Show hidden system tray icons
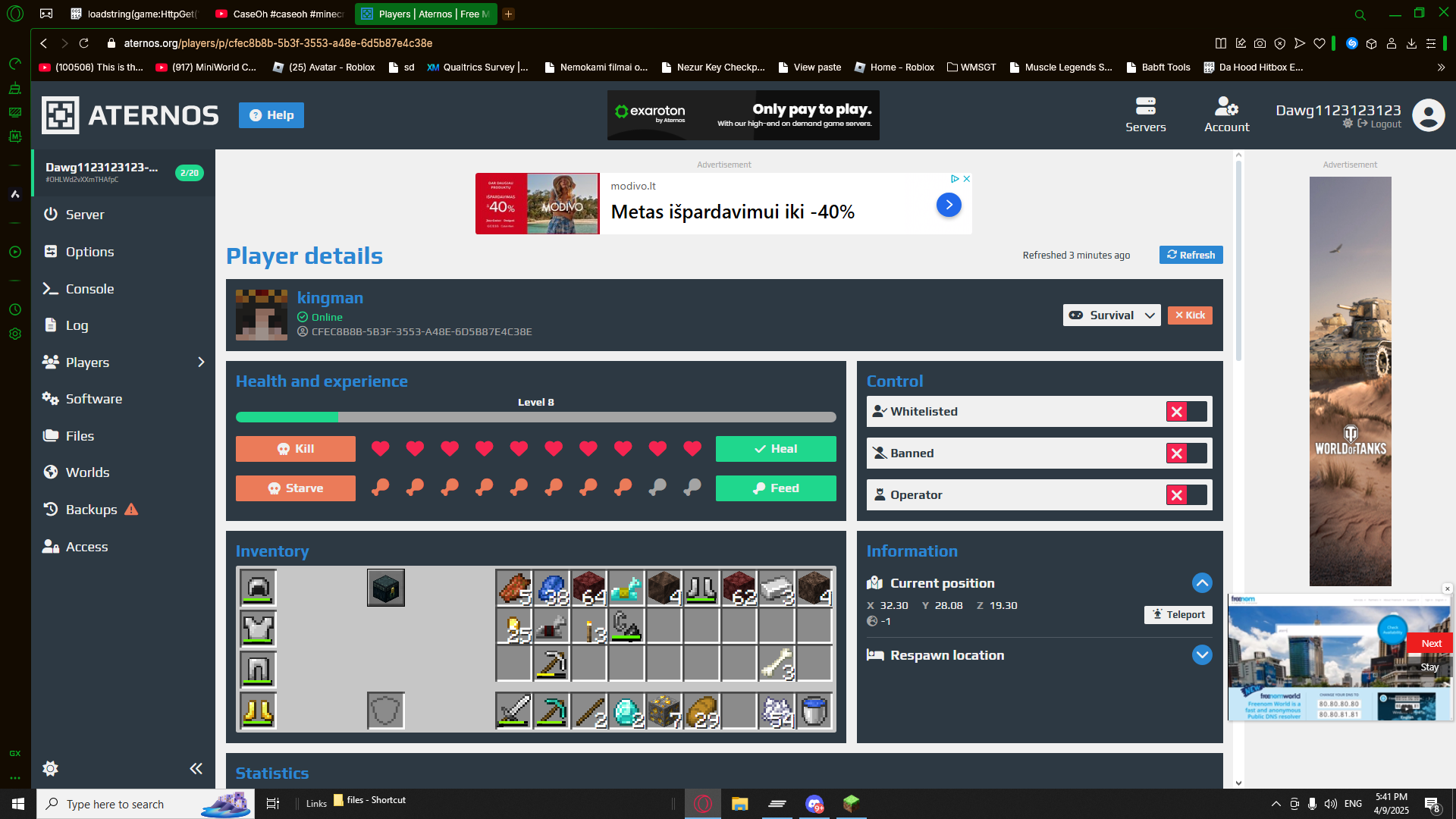The width and height of the screenshot is (1456, 819). (x=1276, y=804)
